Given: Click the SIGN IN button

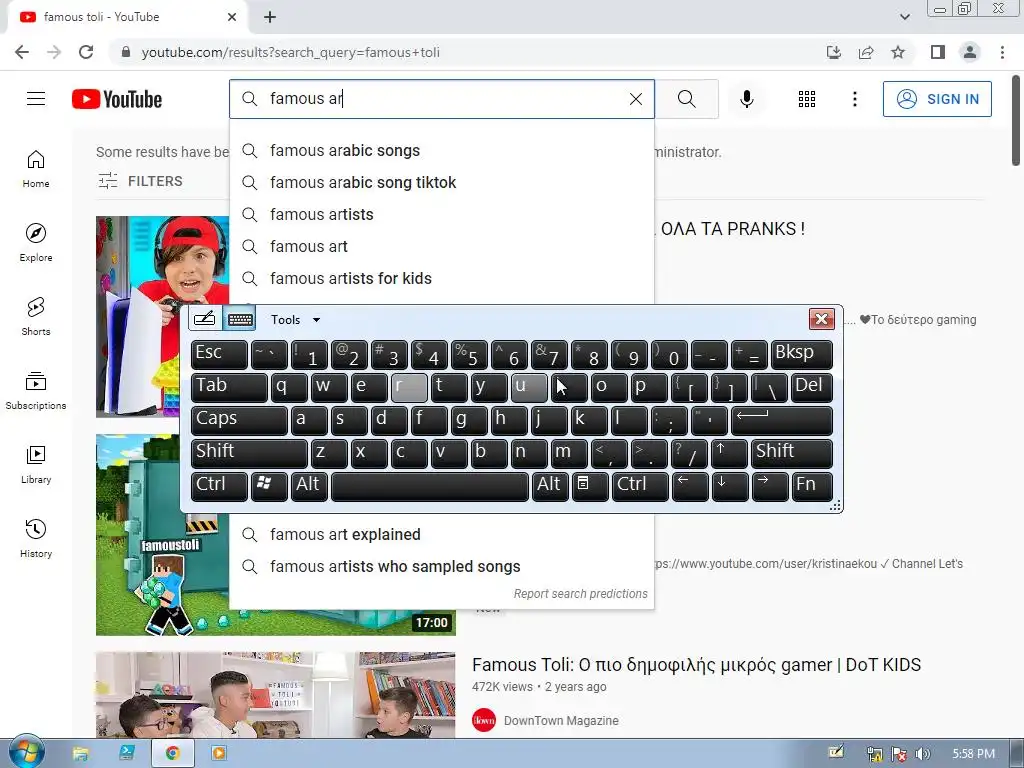Looking at the screenshot, I should [937, 99].
